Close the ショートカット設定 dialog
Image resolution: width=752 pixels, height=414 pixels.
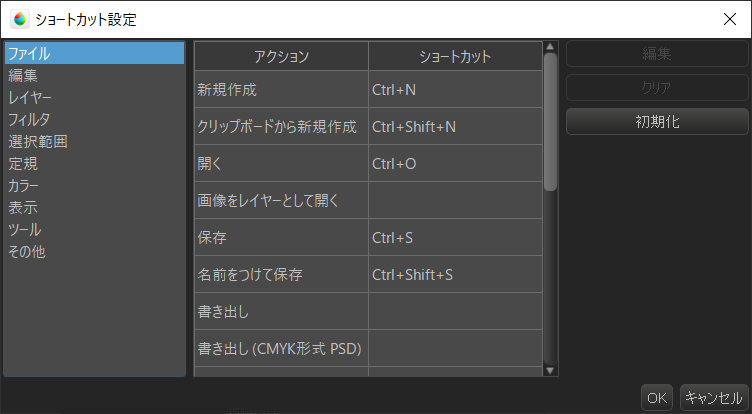tap(729, 19)
